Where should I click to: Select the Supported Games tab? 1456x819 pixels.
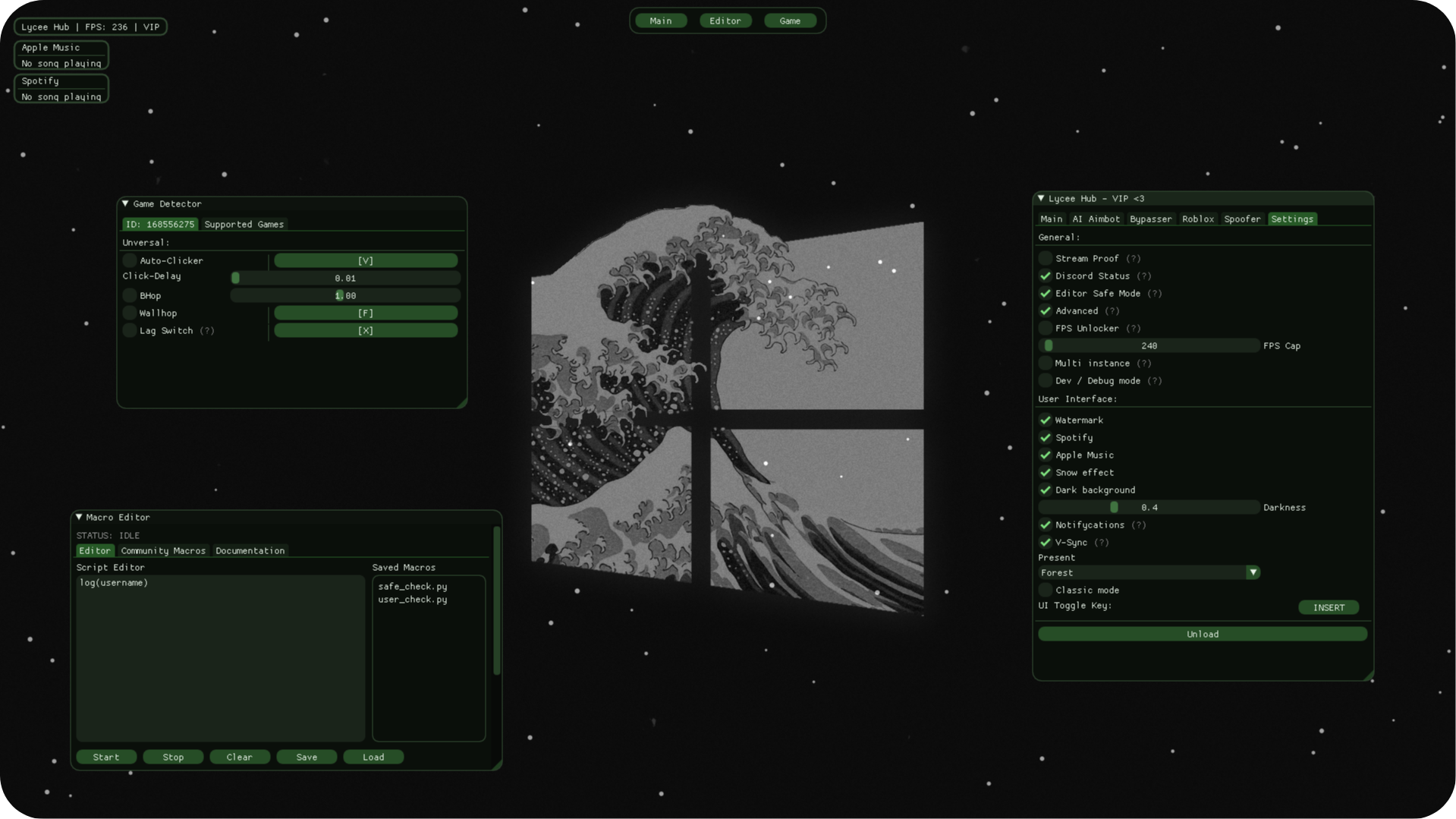(244, 224)
